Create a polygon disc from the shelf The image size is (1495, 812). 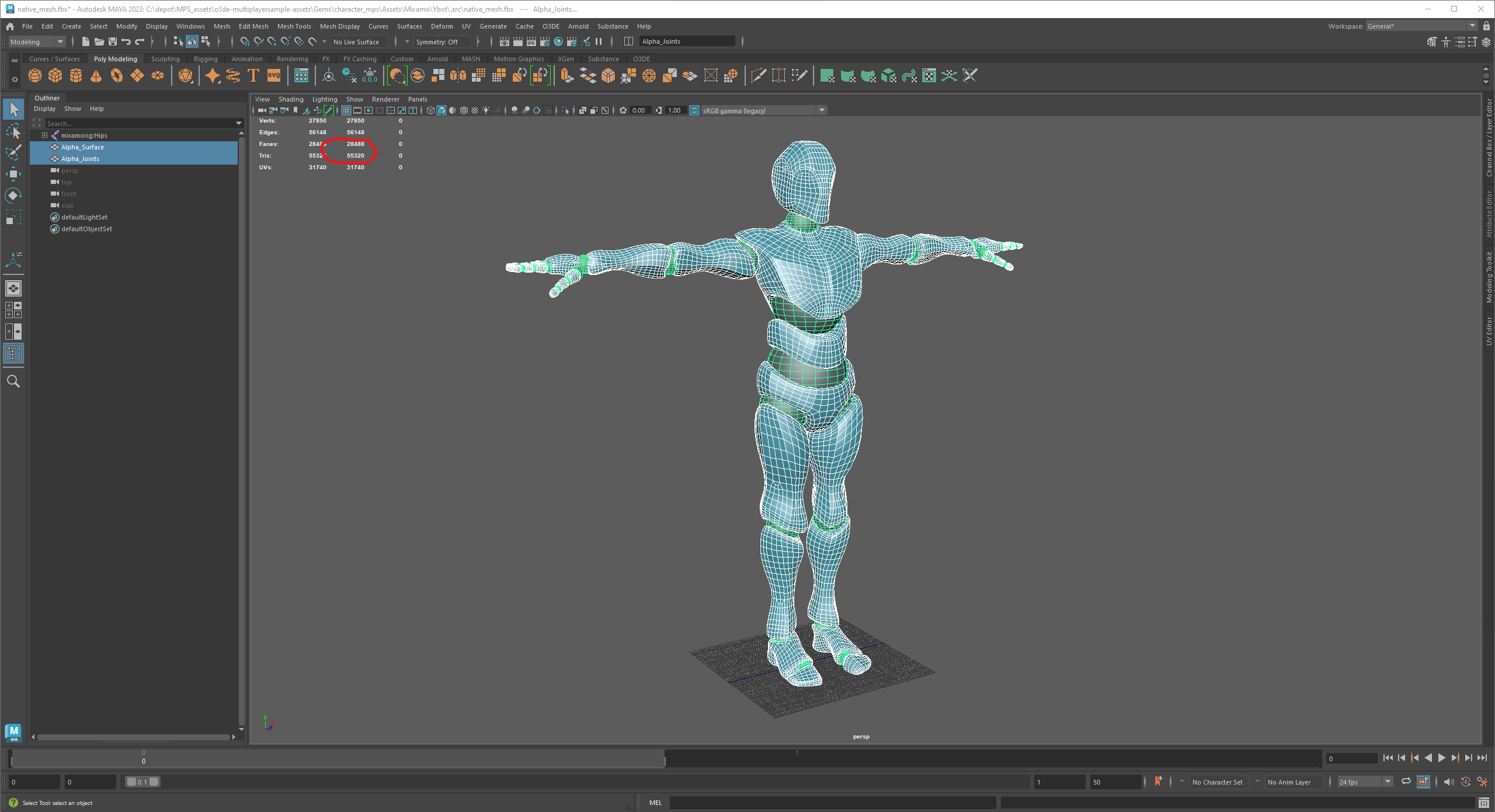(158, 76)
